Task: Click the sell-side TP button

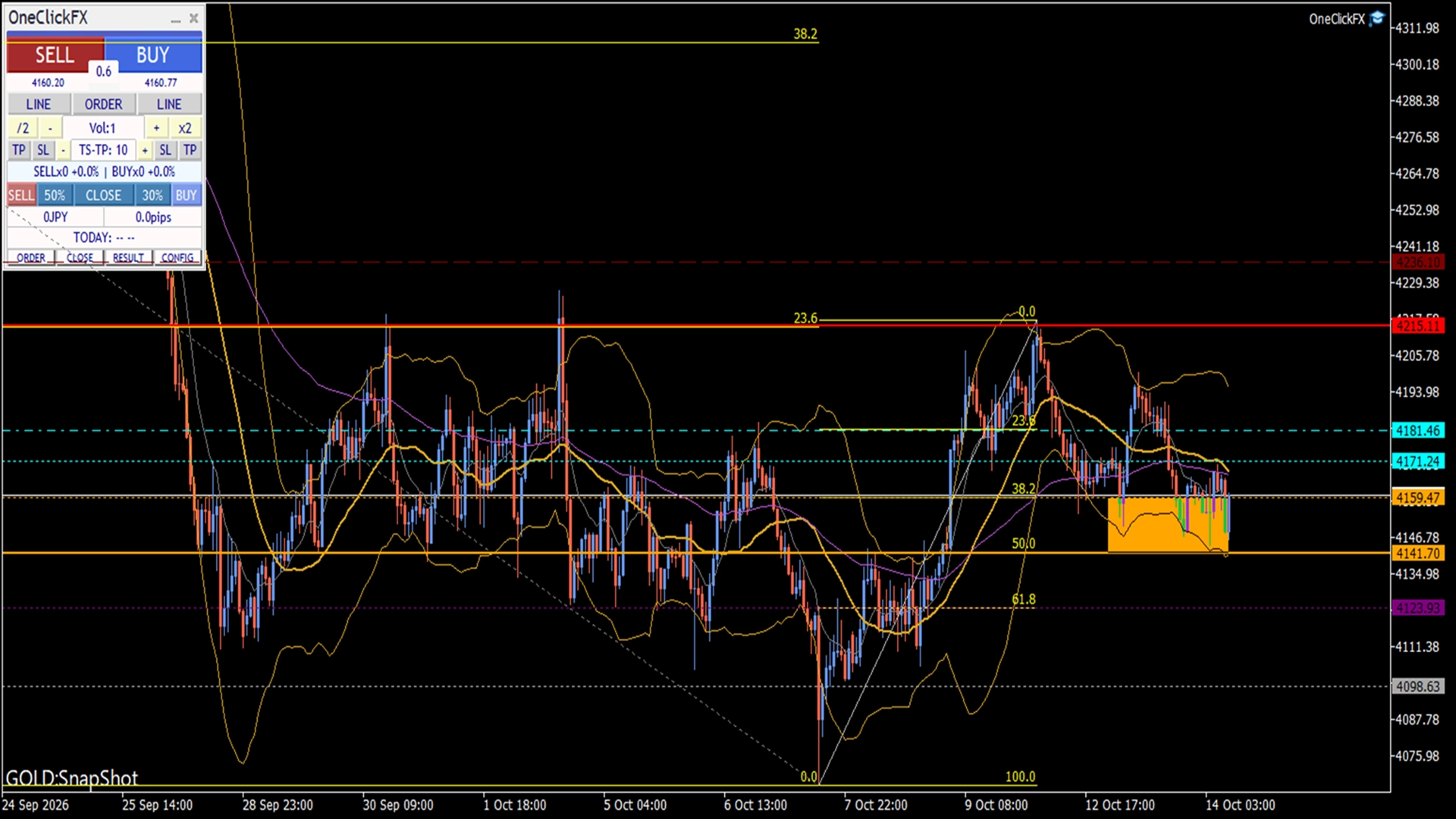Action: [19, 150]
